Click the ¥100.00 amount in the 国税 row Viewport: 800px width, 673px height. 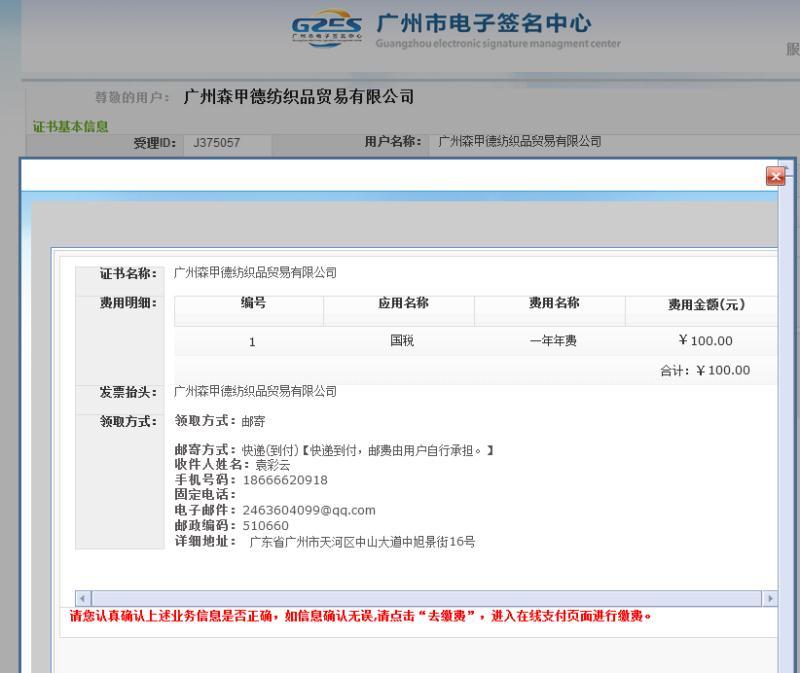coord(706,340)
